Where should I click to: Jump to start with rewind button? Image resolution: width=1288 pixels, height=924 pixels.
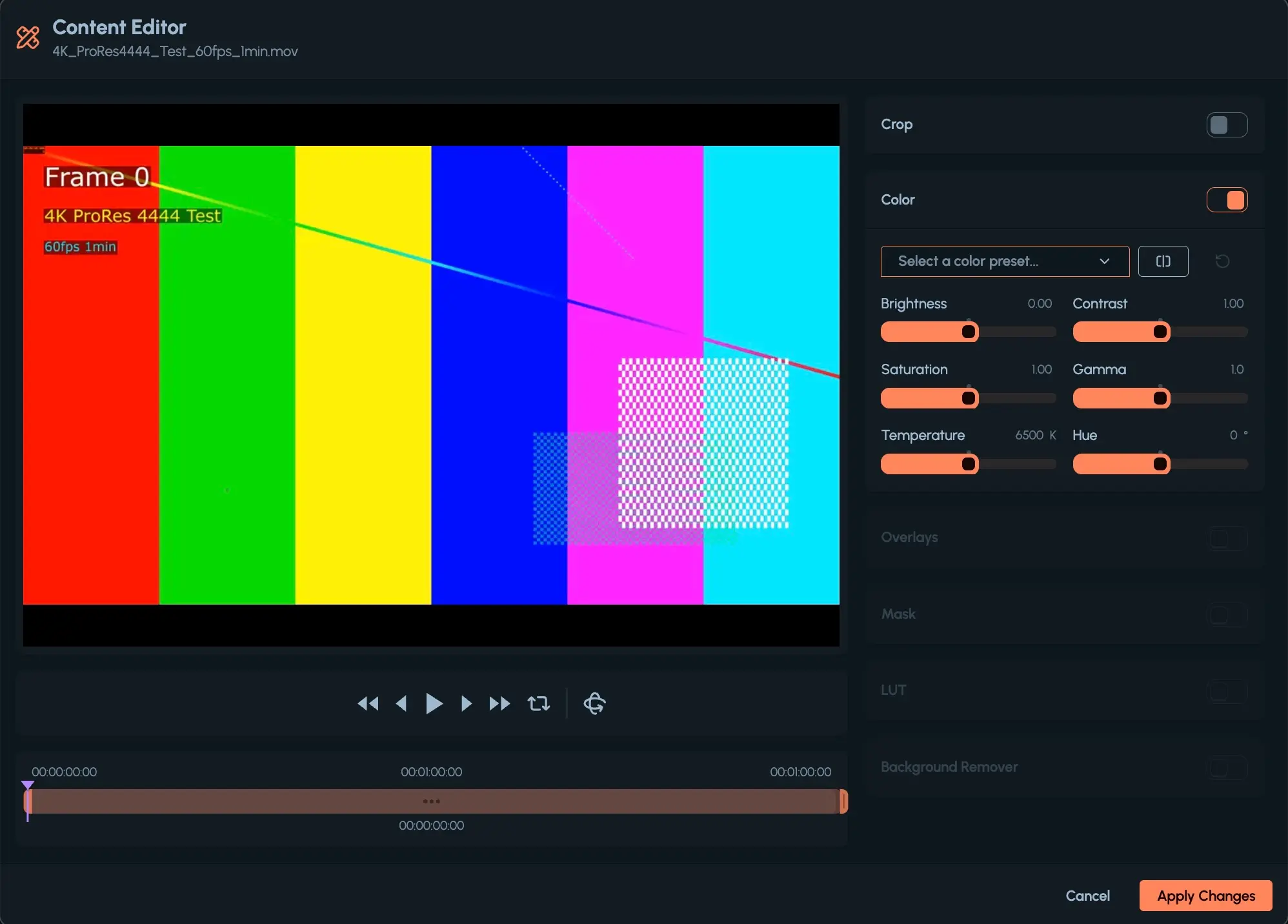pos(368,703)
